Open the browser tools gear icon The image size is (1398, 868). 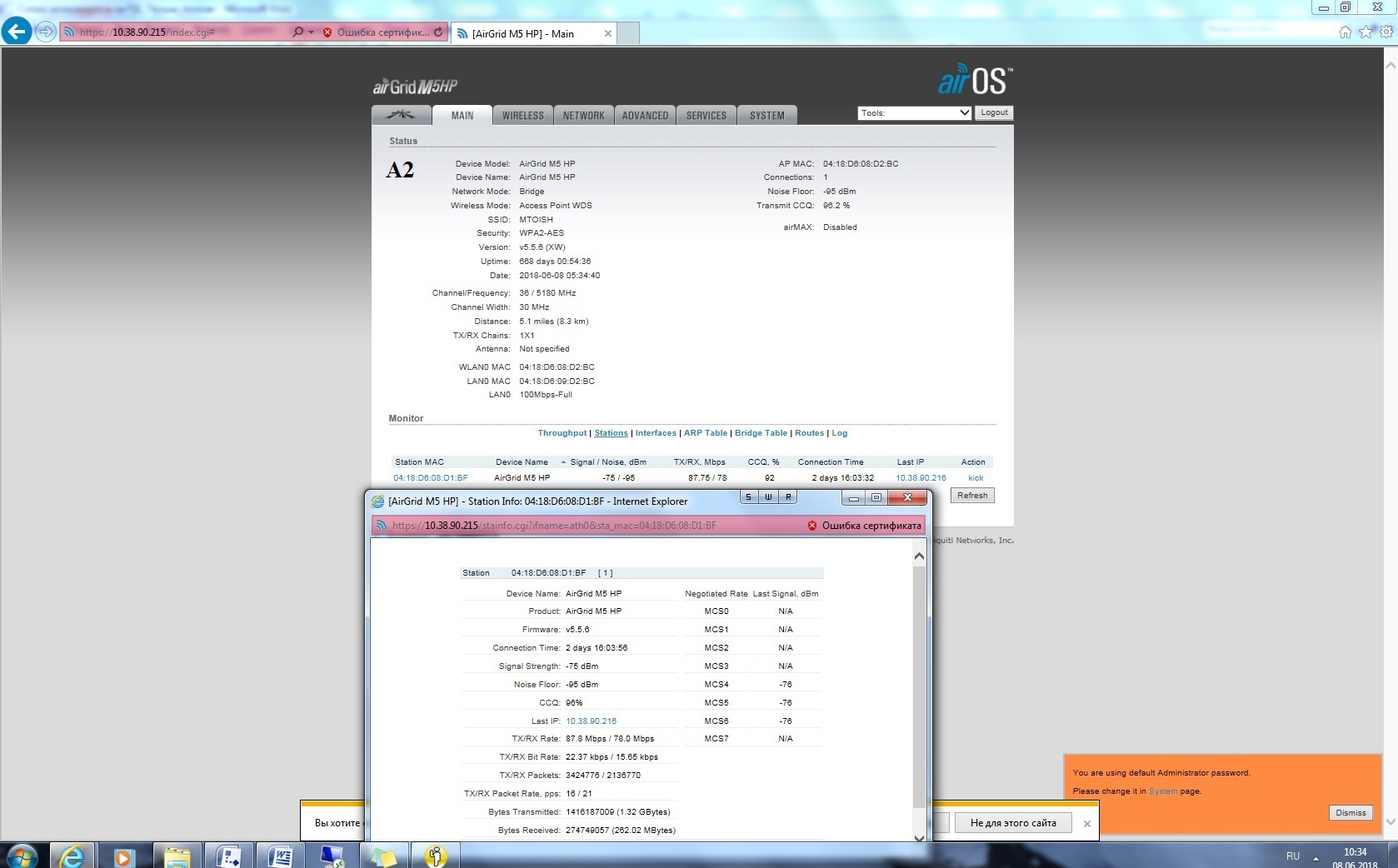click(1386, 32)
